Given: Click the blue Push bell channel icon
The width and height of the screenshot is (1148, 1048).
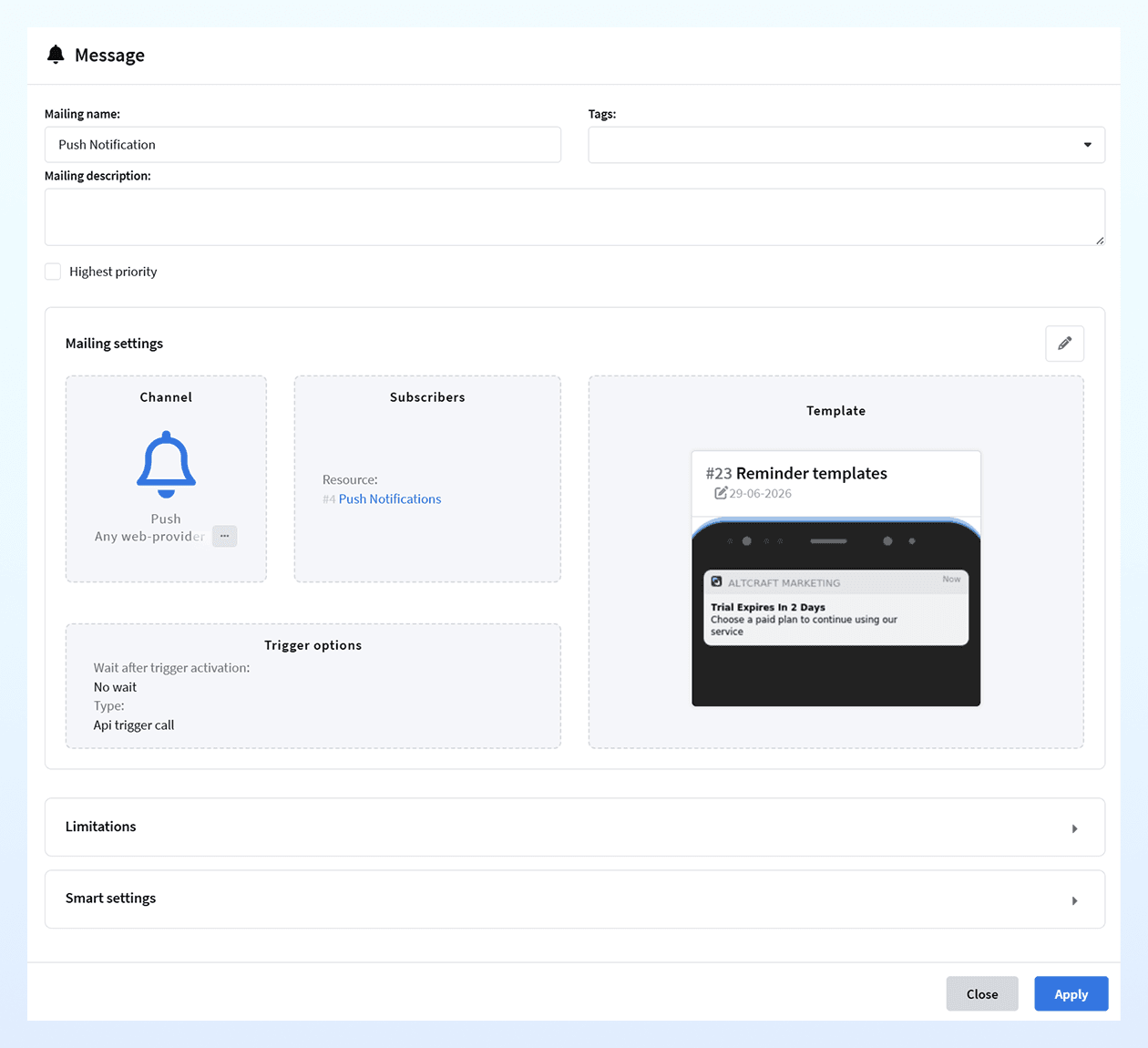Looking at the screenshot, I should pos(166,464).
